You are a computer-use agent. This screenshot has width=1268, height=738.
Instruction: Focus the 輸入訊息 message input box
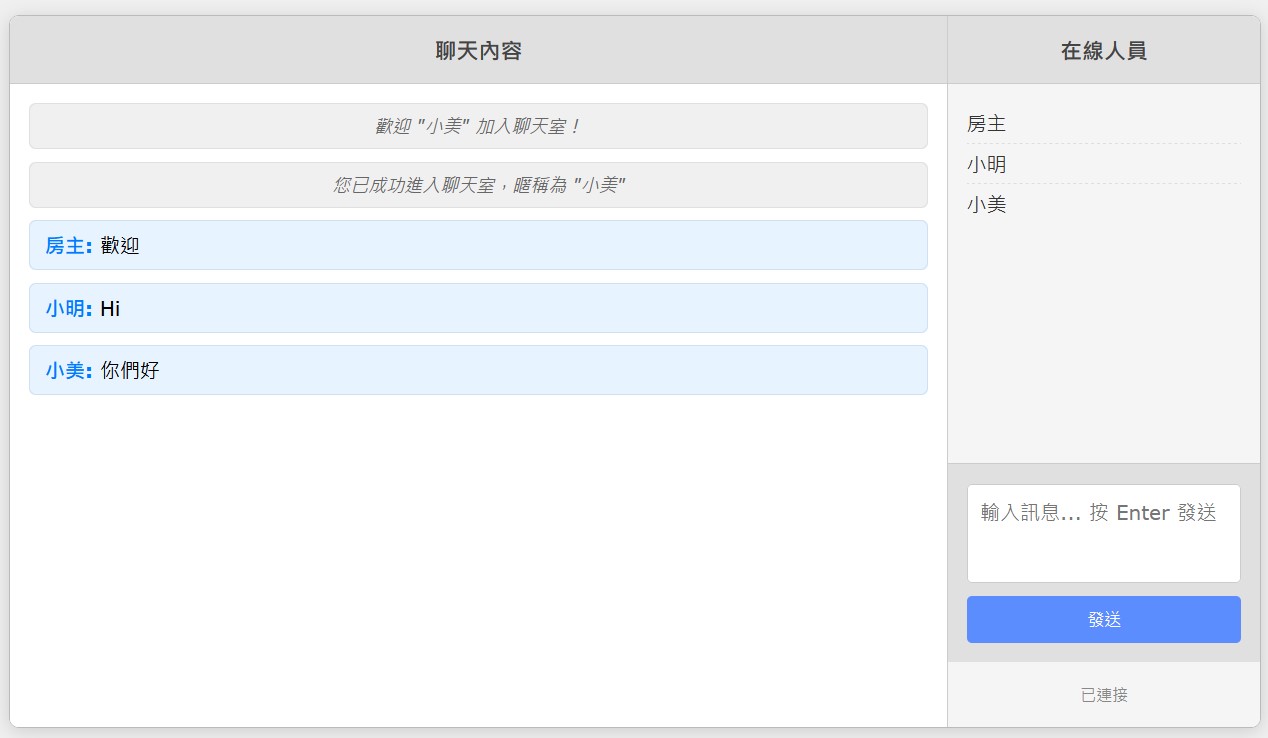1103,533
